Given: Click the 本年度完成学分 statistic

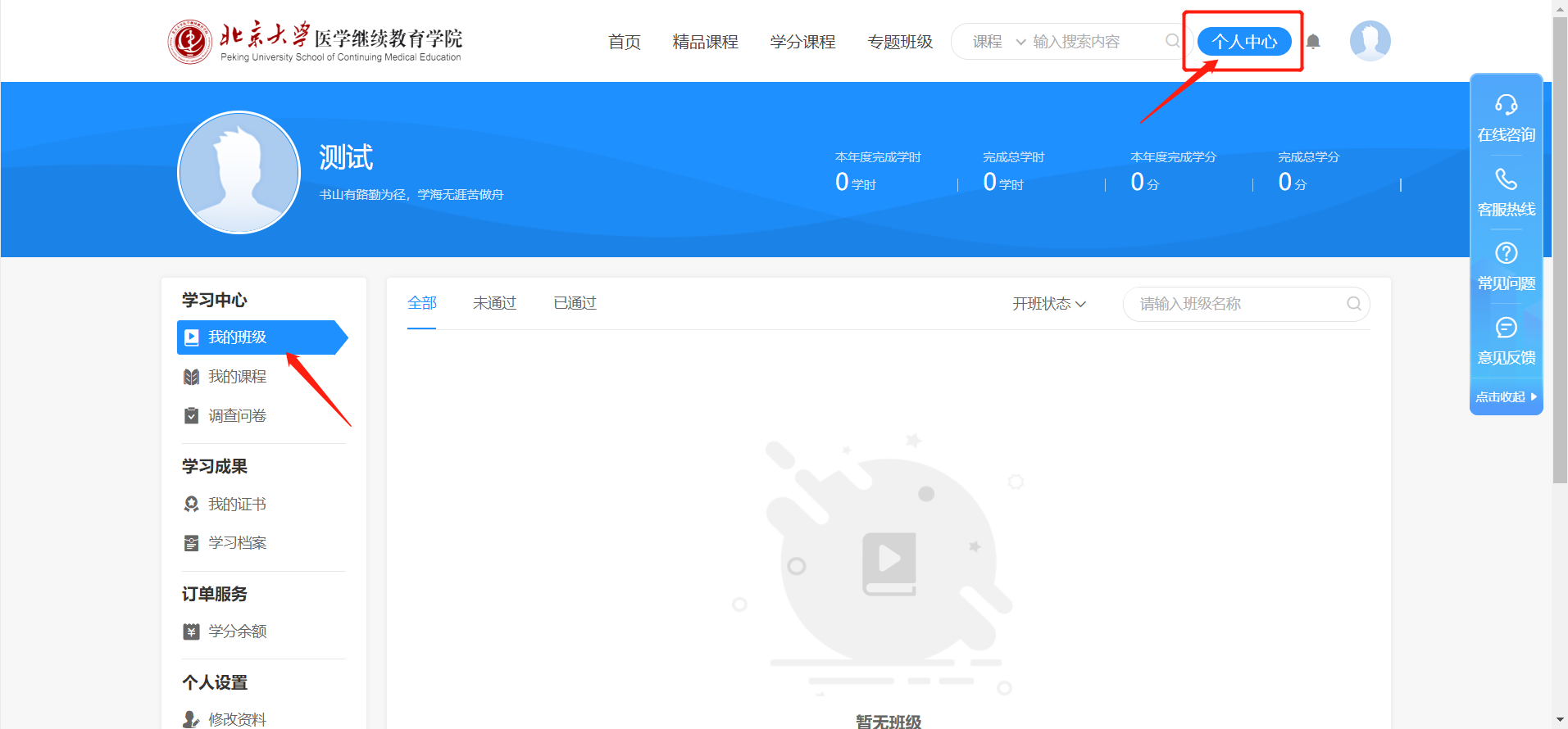Looking at the screenshot, I should 1173,172.
